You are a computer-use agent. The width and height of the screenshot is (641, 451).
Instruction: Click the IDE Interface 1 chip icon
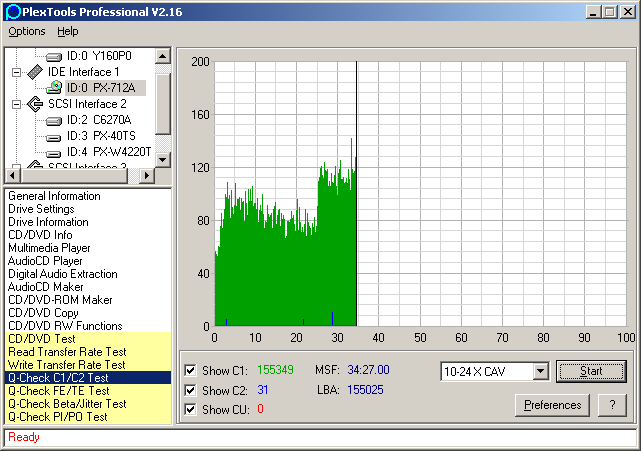tap(35, 72)
